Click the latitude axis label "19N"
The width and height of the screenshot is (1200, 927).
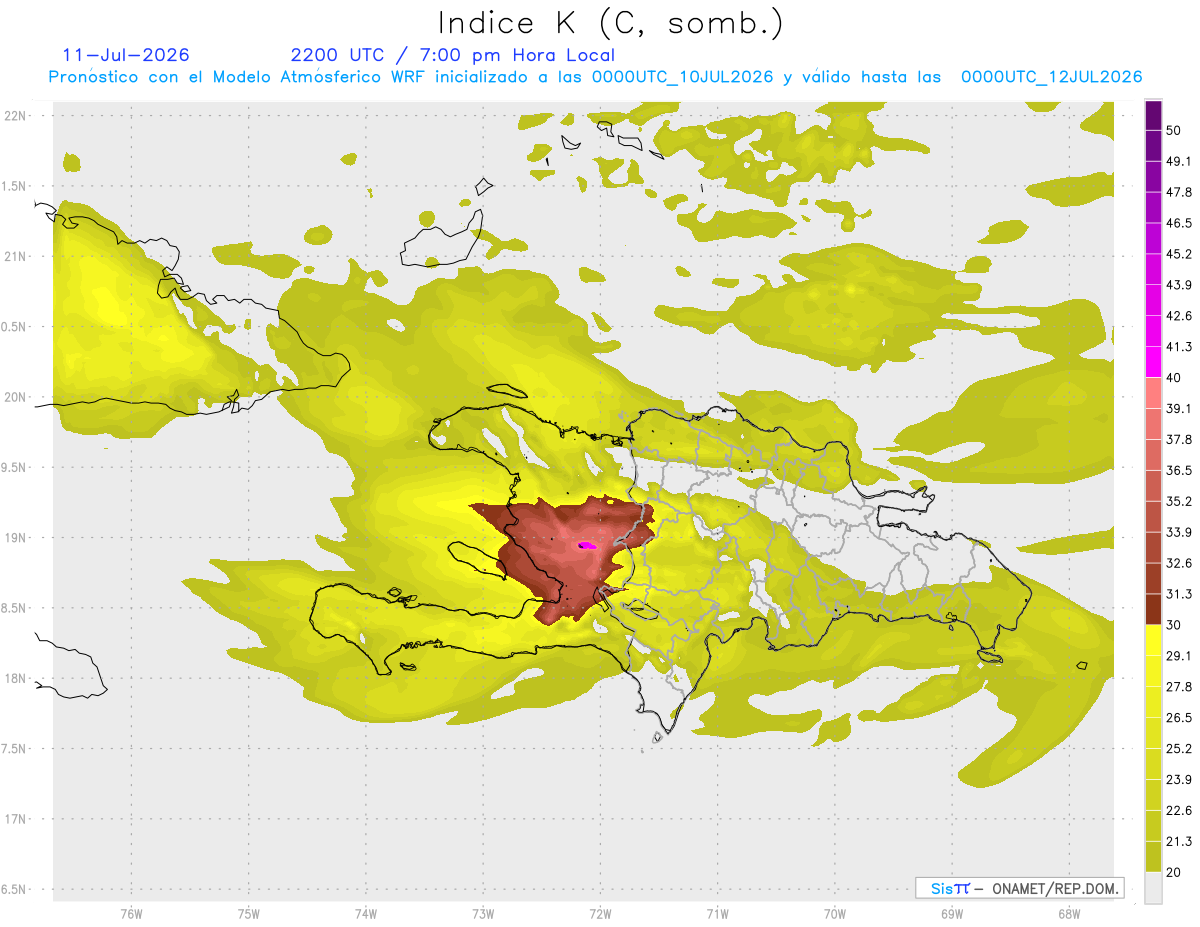click(15, 537)
